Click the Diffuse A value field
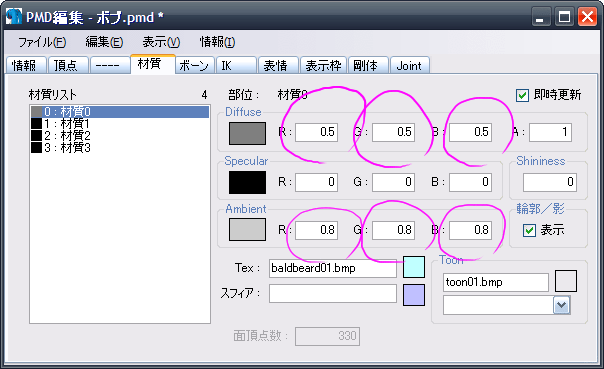This screenshot has width=604, height=369. click(550, 132)
